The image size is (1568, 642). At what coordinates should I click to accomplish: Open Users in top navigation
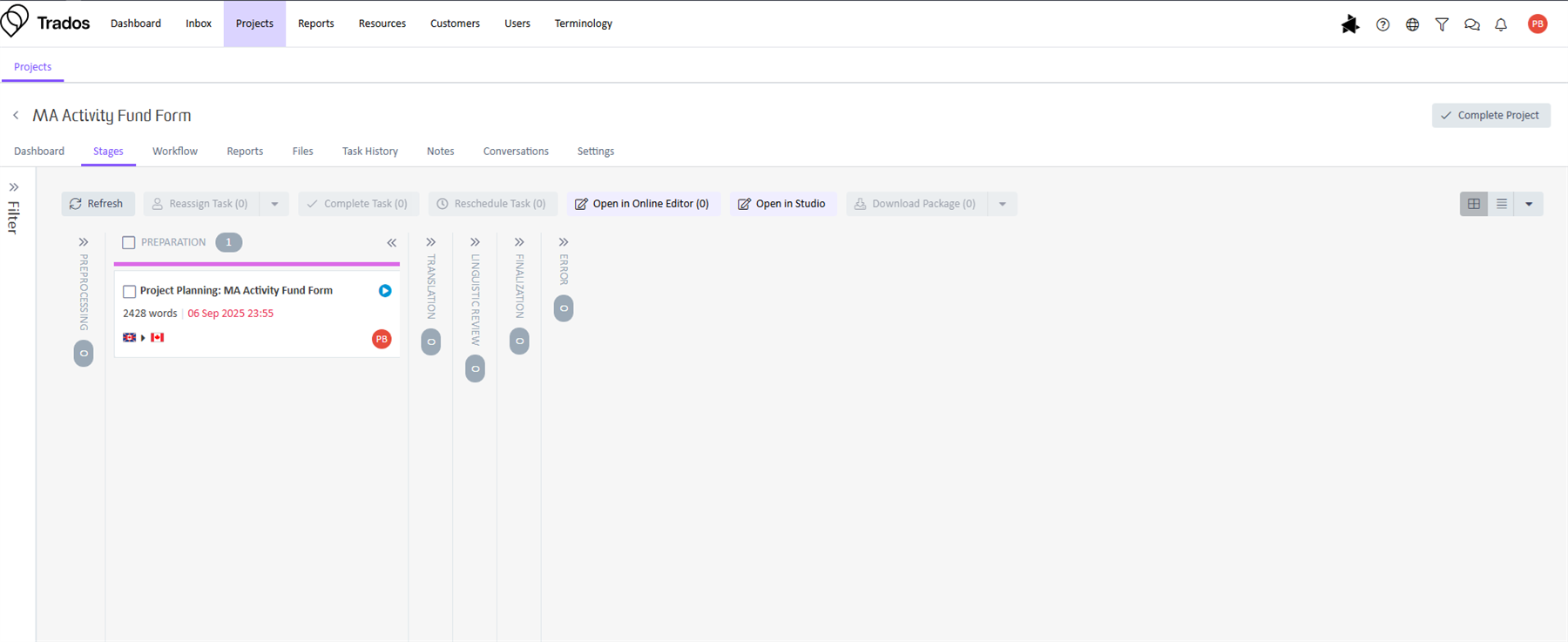(x=517, y=24)
